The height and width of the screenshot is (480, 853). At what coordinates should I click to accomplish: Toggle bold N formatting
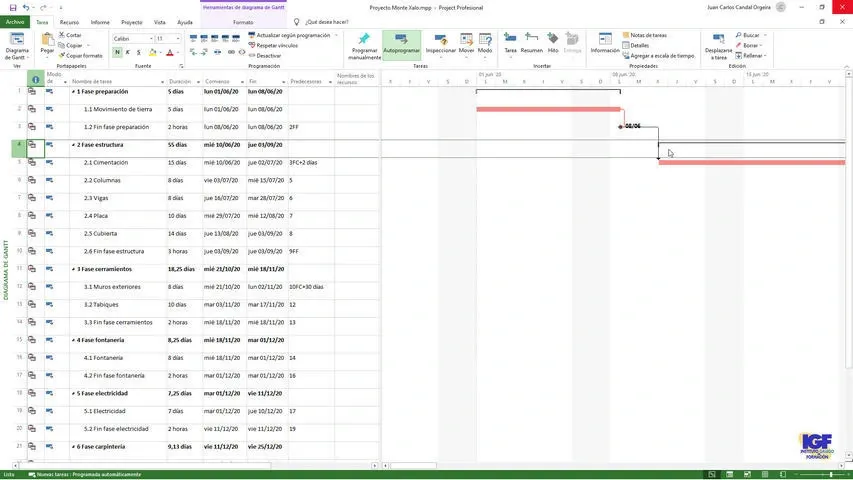coord(117,52)
